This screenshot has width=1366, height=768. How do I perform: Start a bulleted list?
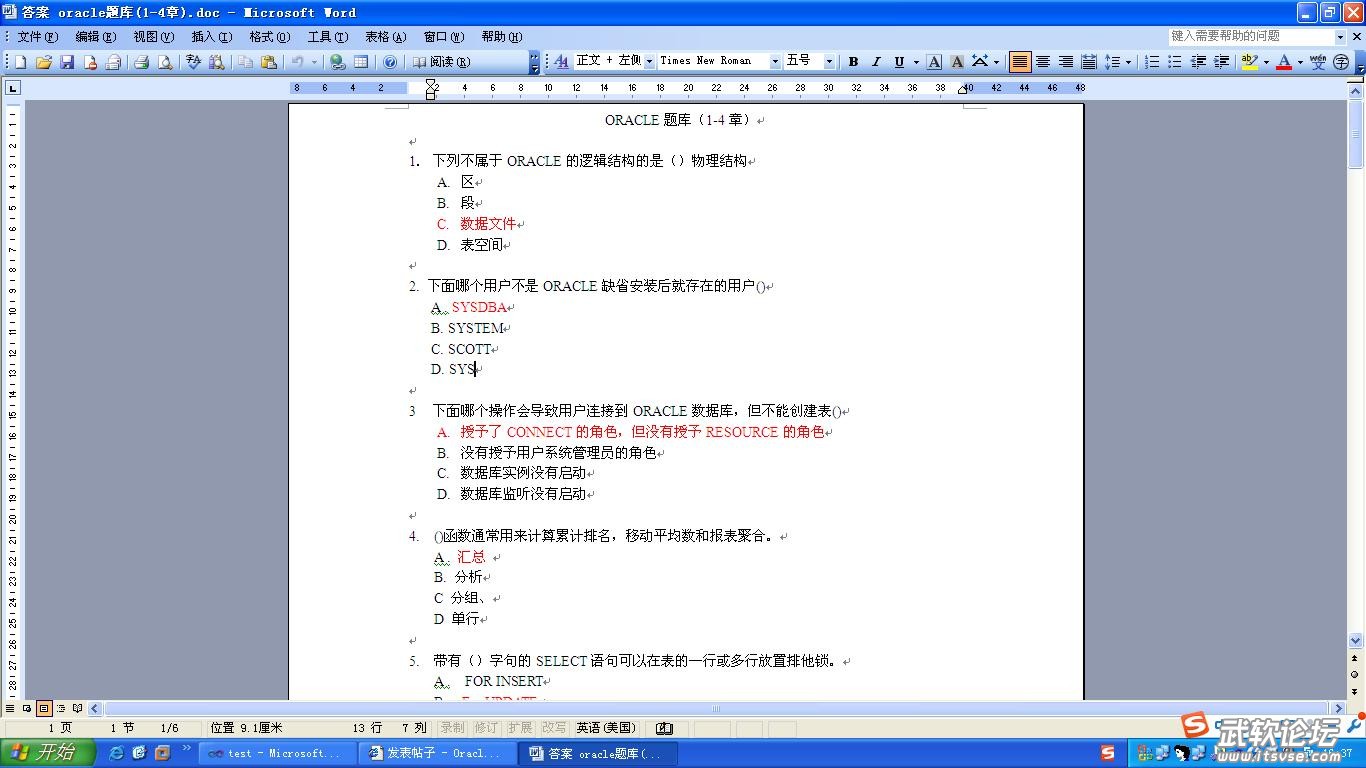1175,61
